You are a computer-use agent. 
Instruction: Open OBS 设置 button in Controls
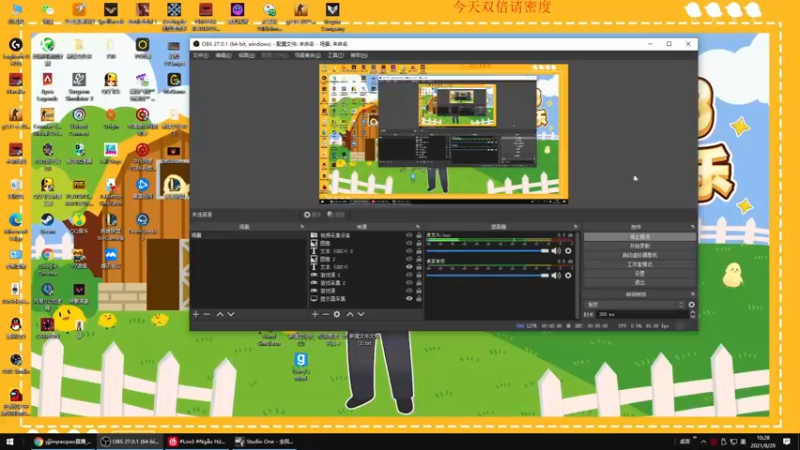(640, 273)
